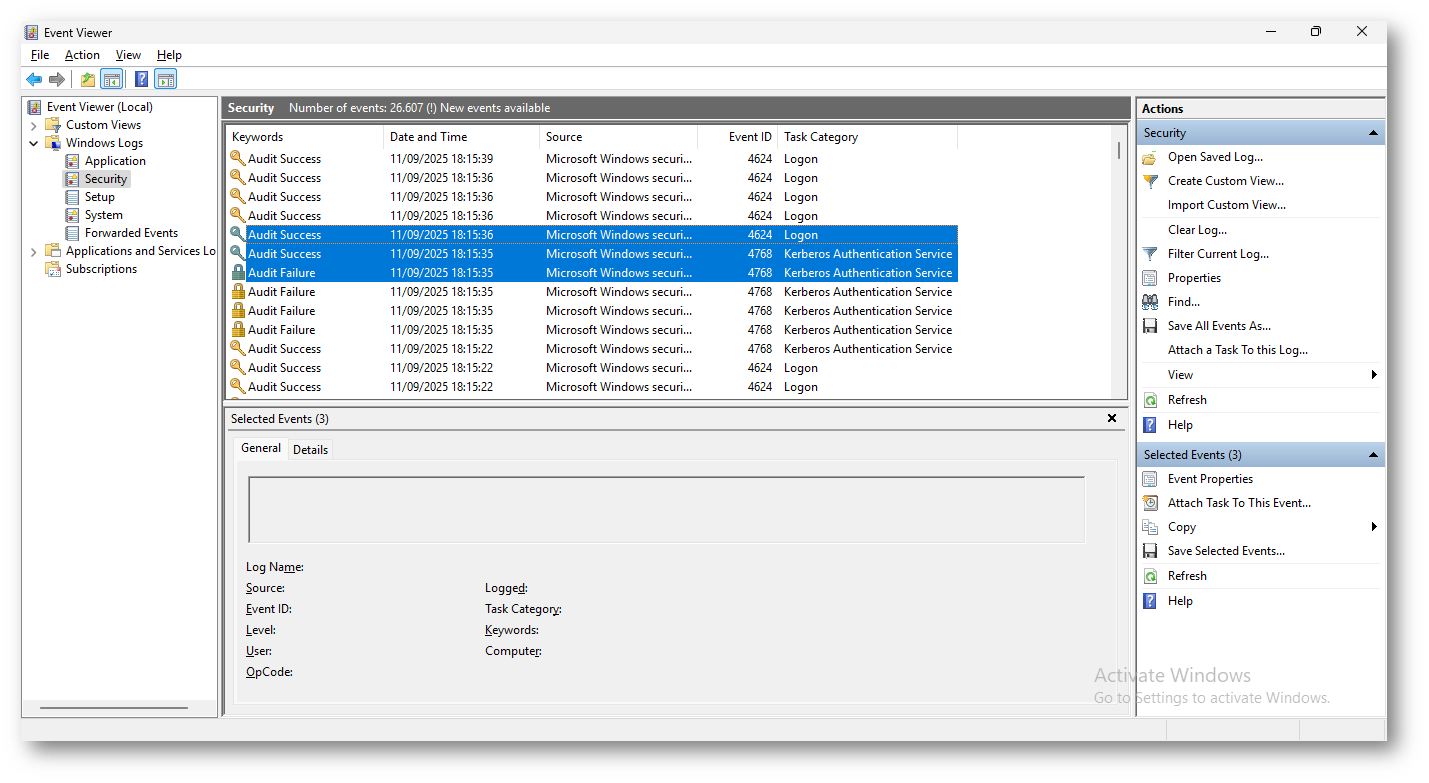Viewport: 1429px width, 783px height.
Task: Toggle Show/Hide Console Tree toolbar icon
Action: (x=112, y=80)
